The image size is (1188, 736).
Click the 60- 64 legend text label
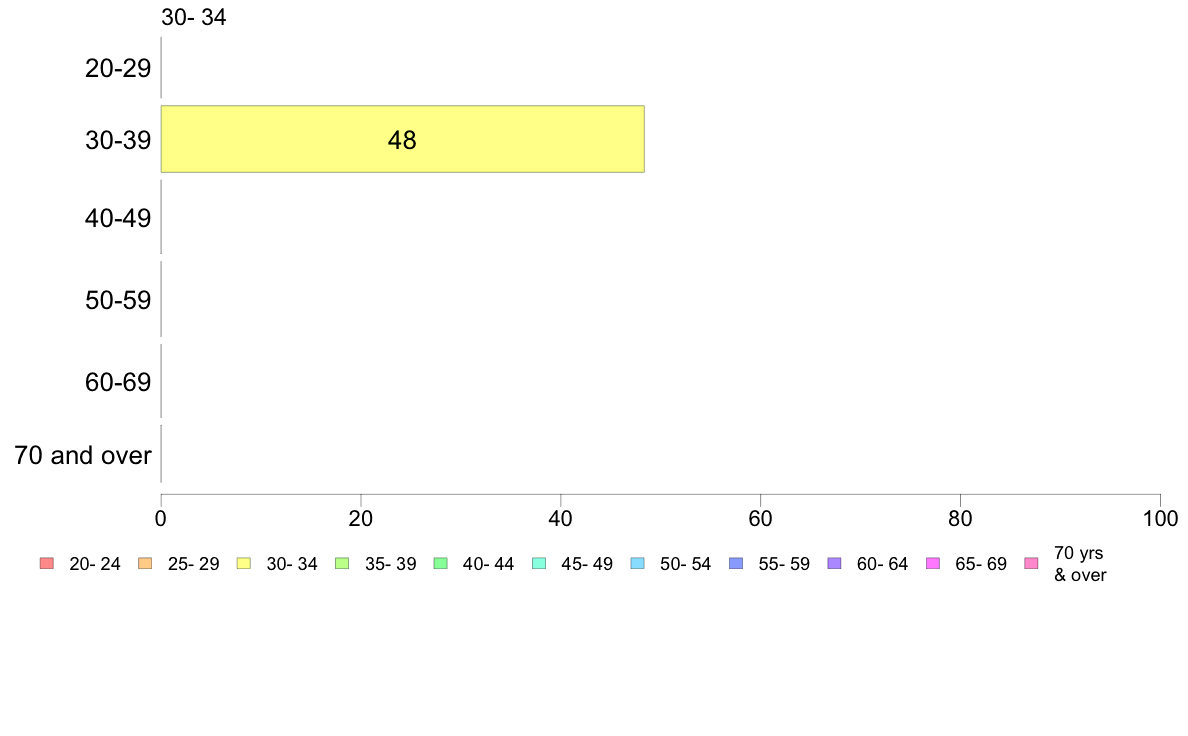pyautogui.click(x=883, y=564)
